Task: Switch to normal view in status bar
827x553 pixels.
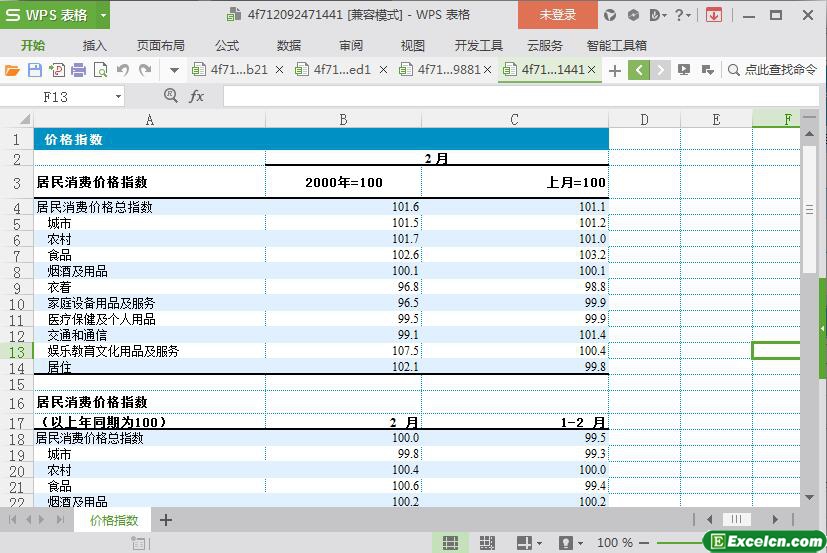Action: (451, 543)
